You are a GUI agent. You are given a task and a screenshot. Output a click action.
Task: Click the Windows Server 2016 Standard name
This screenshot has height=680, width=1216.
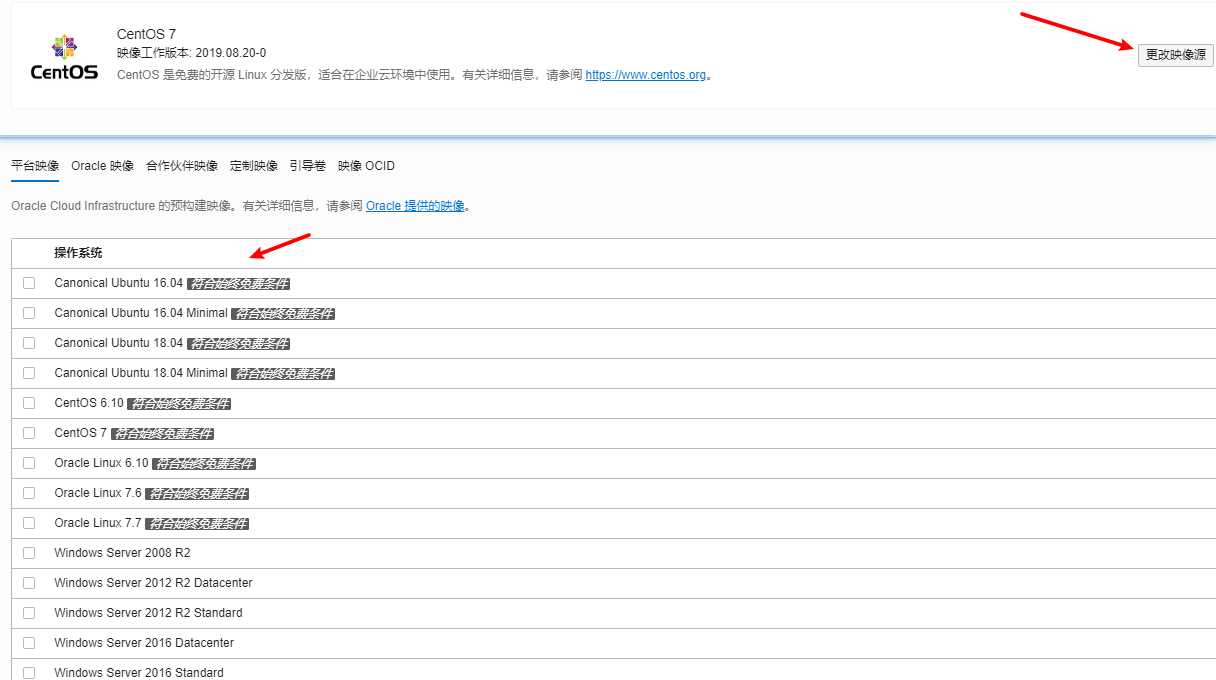pos(139,673)
